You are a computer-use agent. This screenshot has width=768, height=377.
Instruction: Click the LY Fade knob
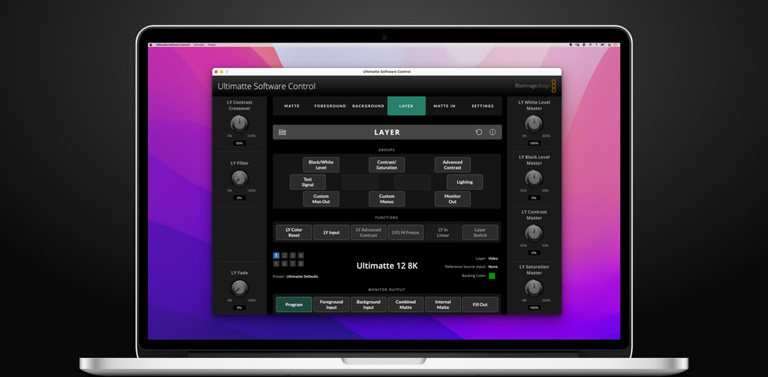[x=240, y=288]
